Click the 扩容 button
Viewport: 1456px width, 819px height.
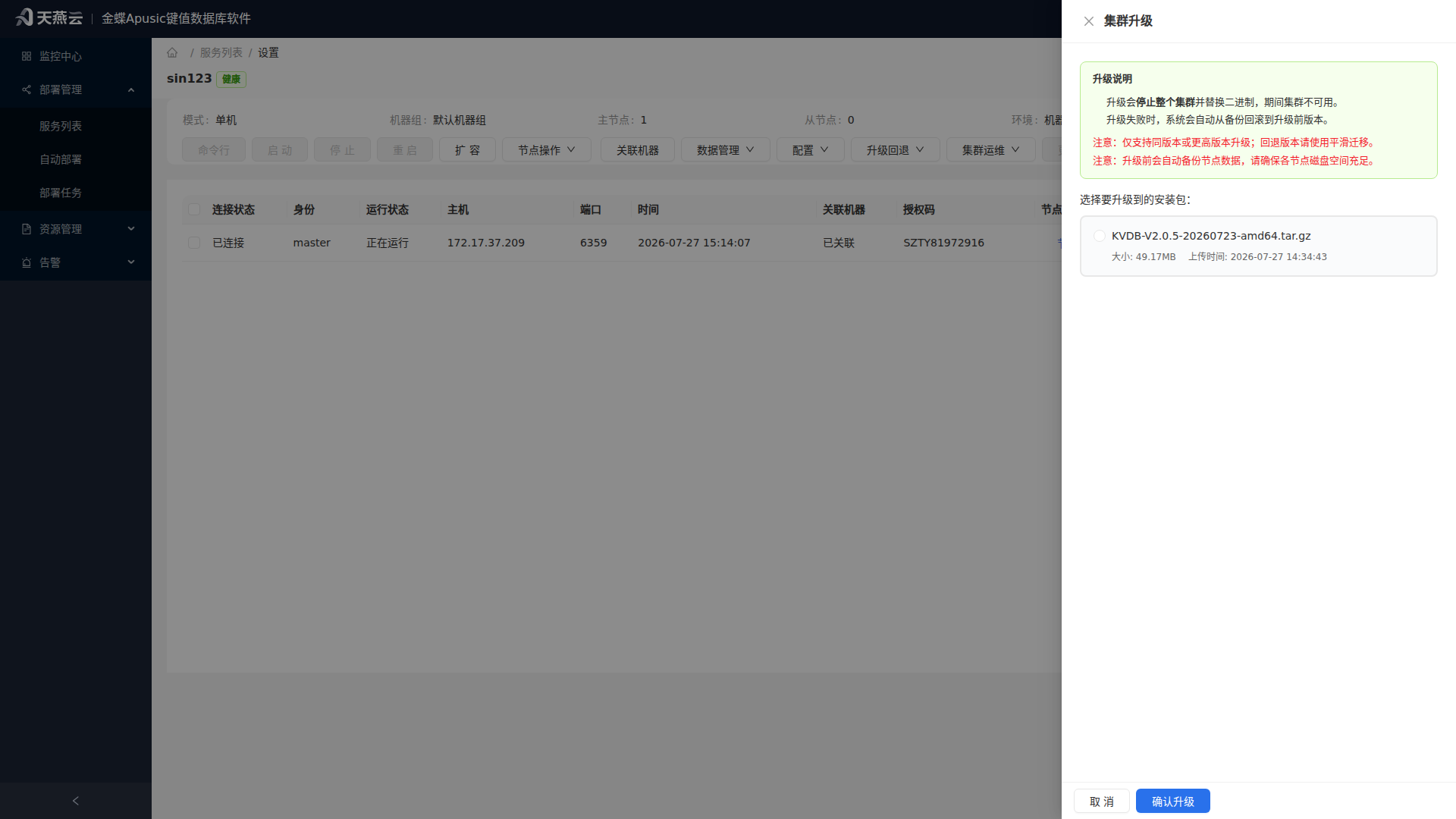coord(467,150)
